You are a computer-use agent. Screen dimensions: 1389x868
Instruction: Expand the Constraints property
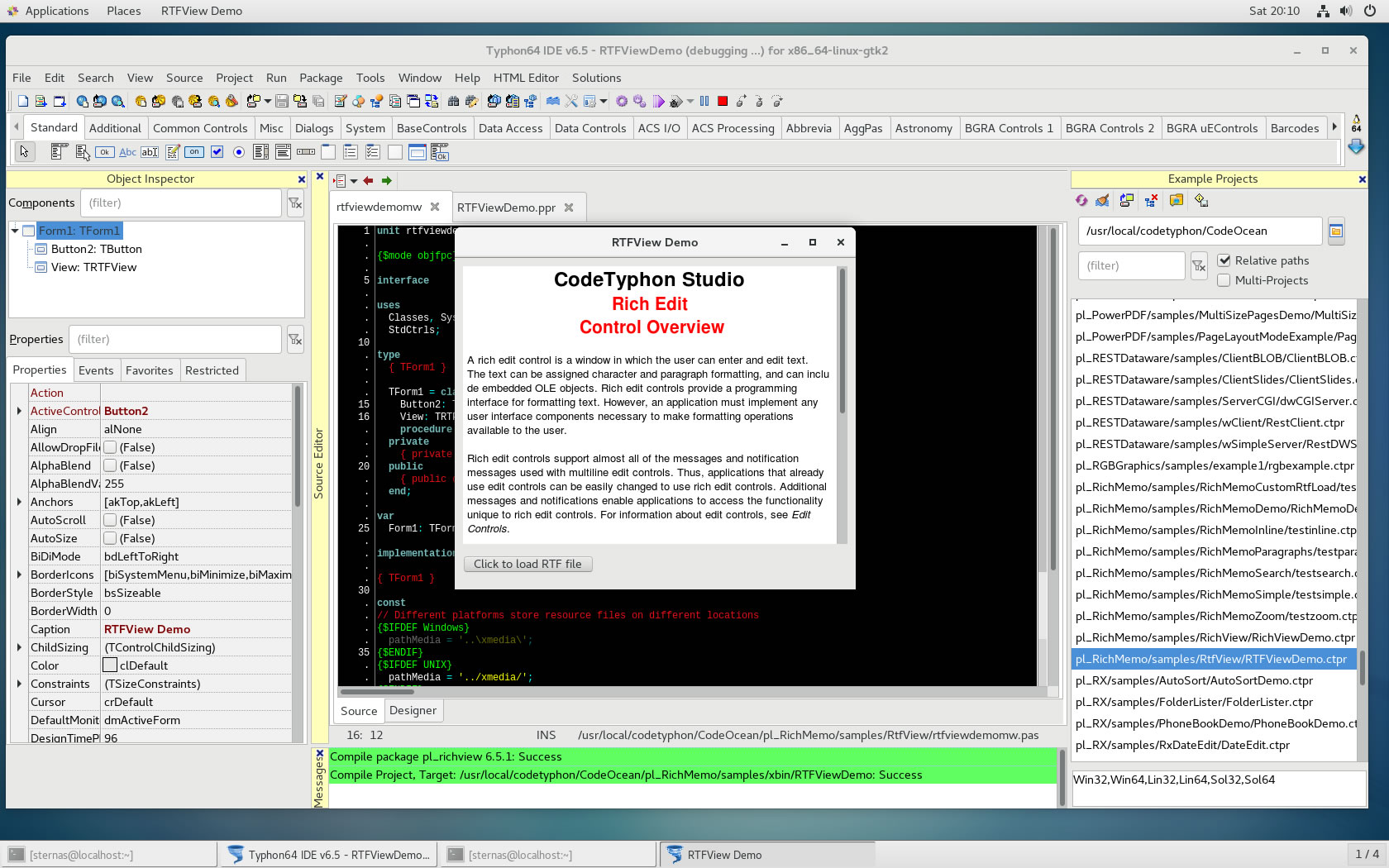(19, 684)
